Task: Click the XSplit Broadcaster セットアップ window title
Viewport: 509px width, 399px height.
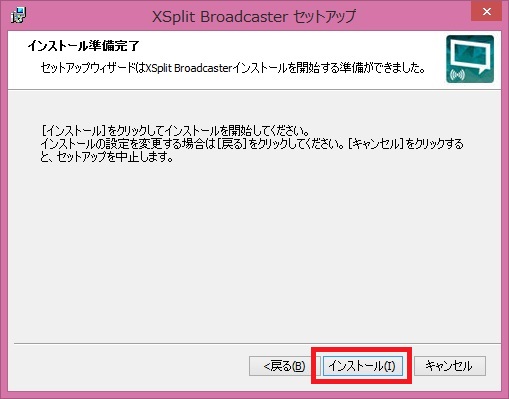Action: pos(254,16)
